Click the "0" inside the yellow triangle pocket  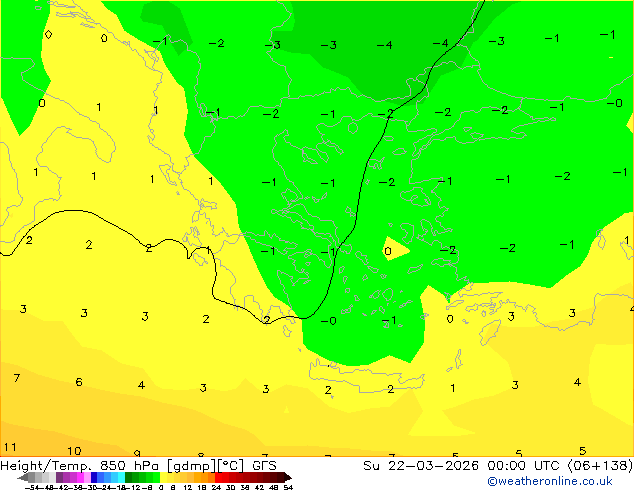coord(388,251)
